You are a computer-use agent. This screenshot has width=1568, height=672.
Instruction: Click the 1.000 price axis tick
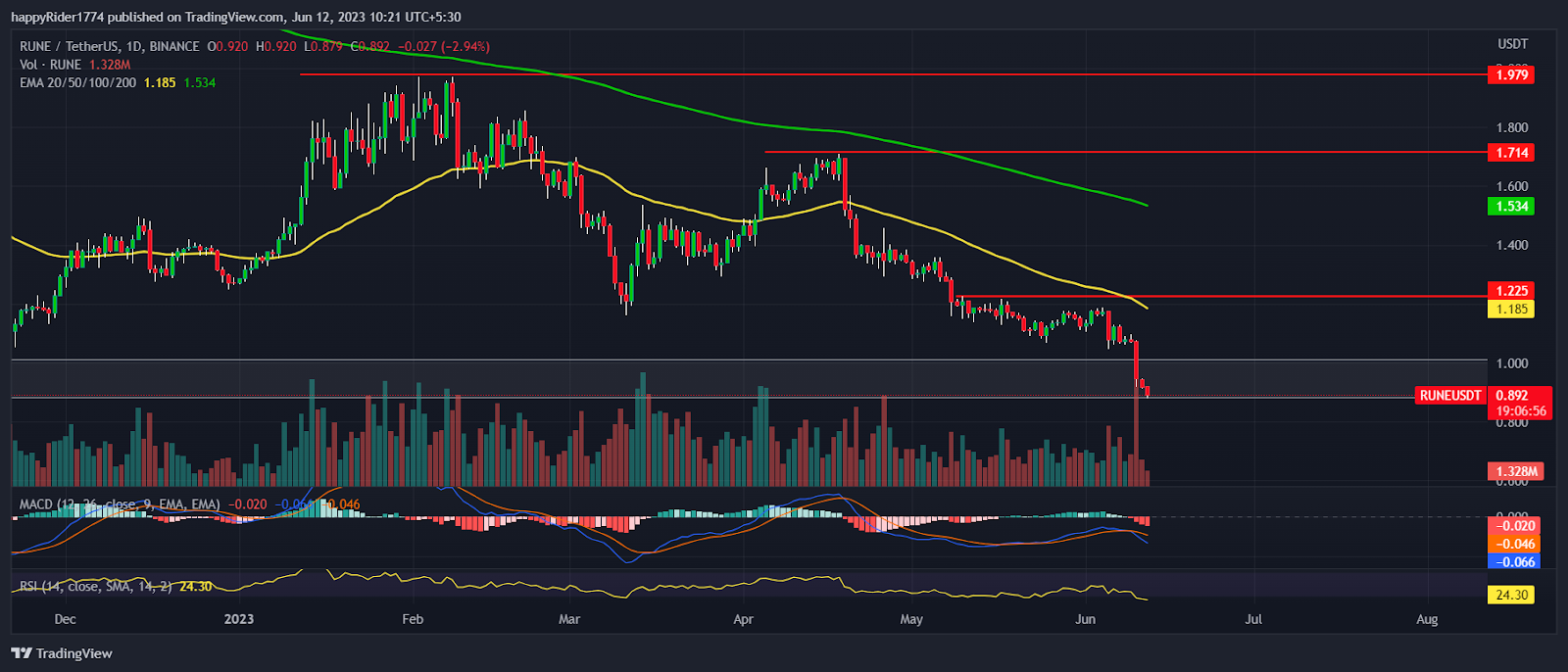click(1512, 362)
